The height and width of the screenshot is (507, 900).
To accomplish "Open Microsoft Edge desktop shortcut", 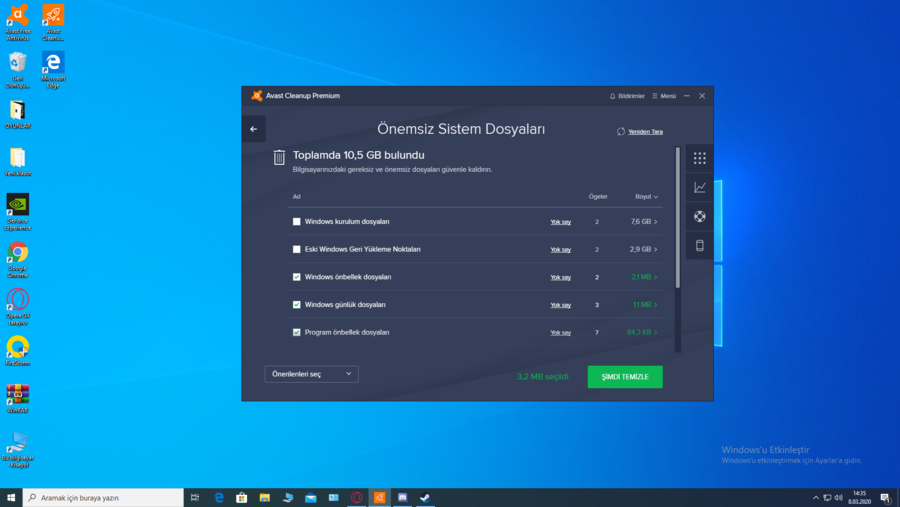I will pyautogui.click(x=53, y=70).
